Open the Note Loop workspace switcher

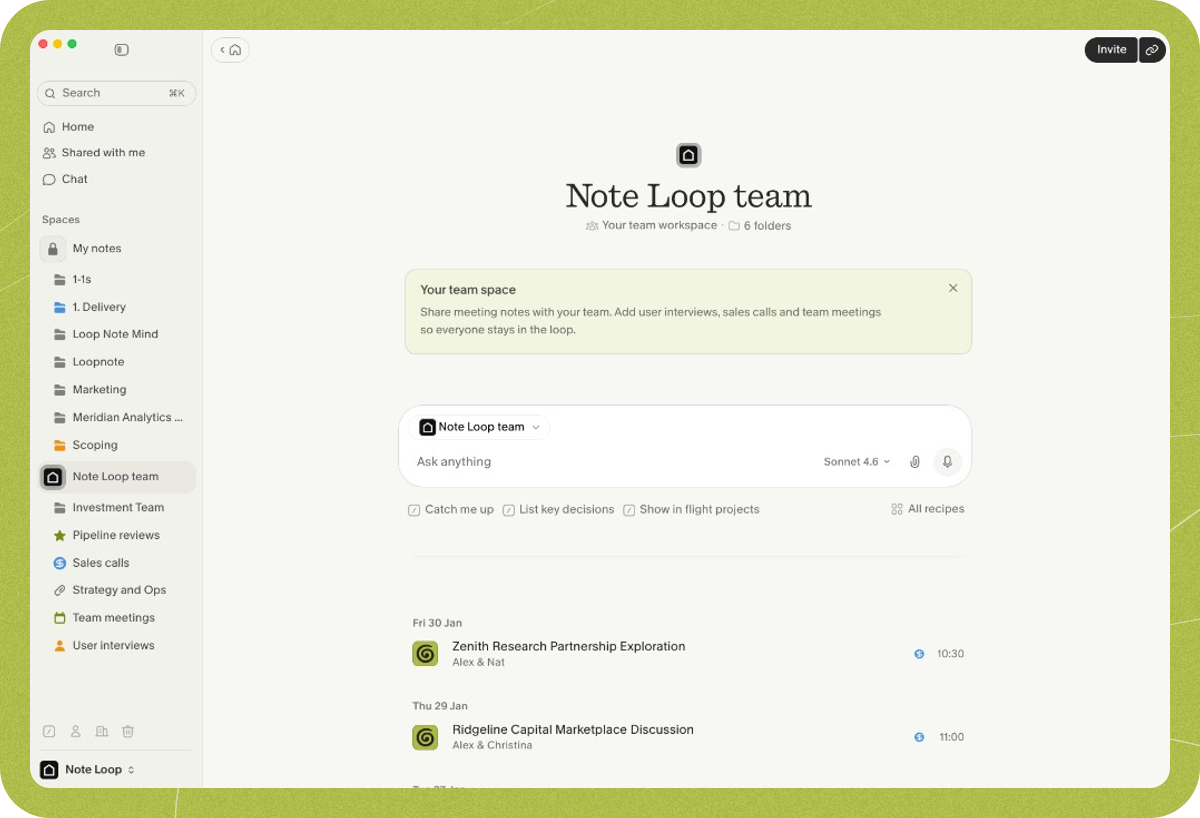pyautogui.click(x=88, y=769)
